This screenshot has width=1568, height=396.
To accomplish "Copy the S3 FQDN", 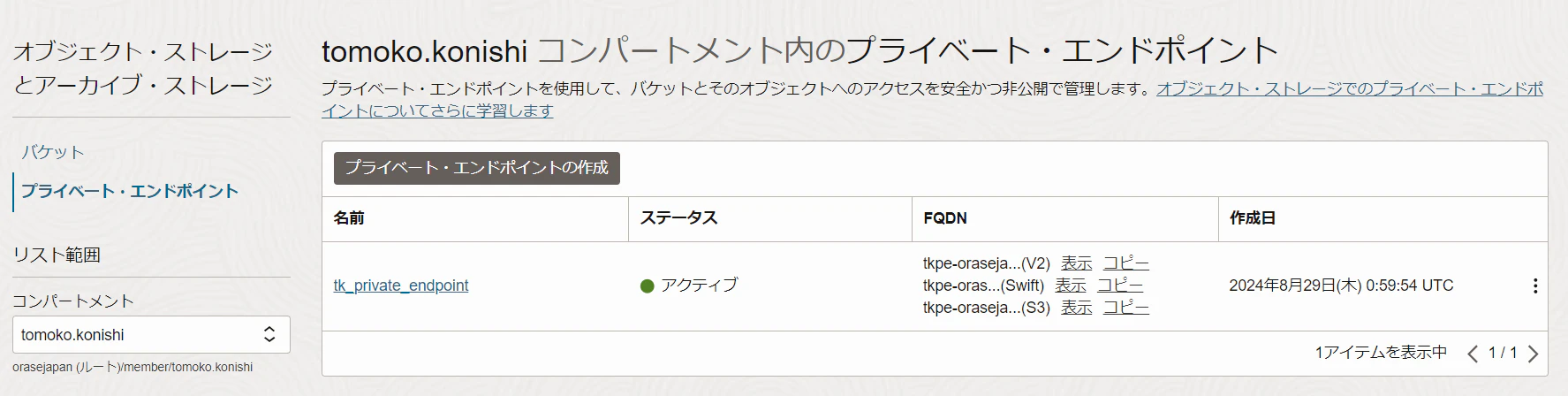I will click(x=1126, y=308).
